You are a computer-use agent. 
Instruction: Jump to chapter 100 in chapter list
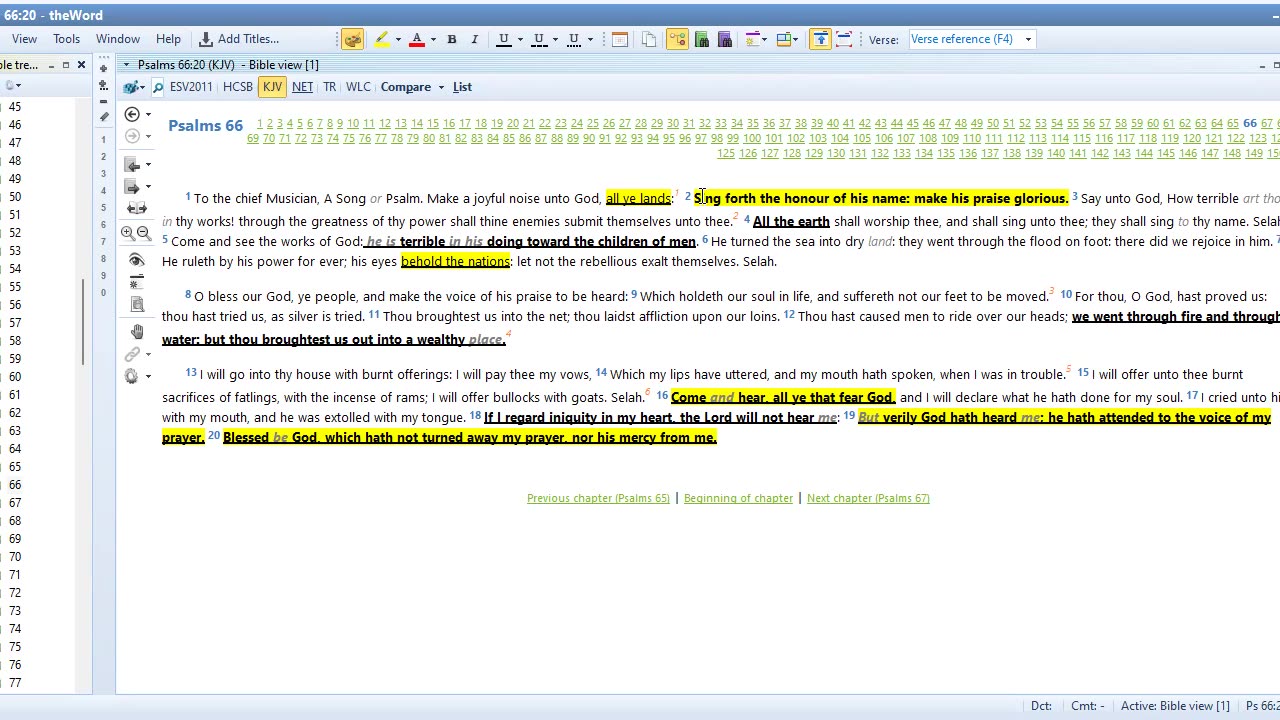coord(751,138)
